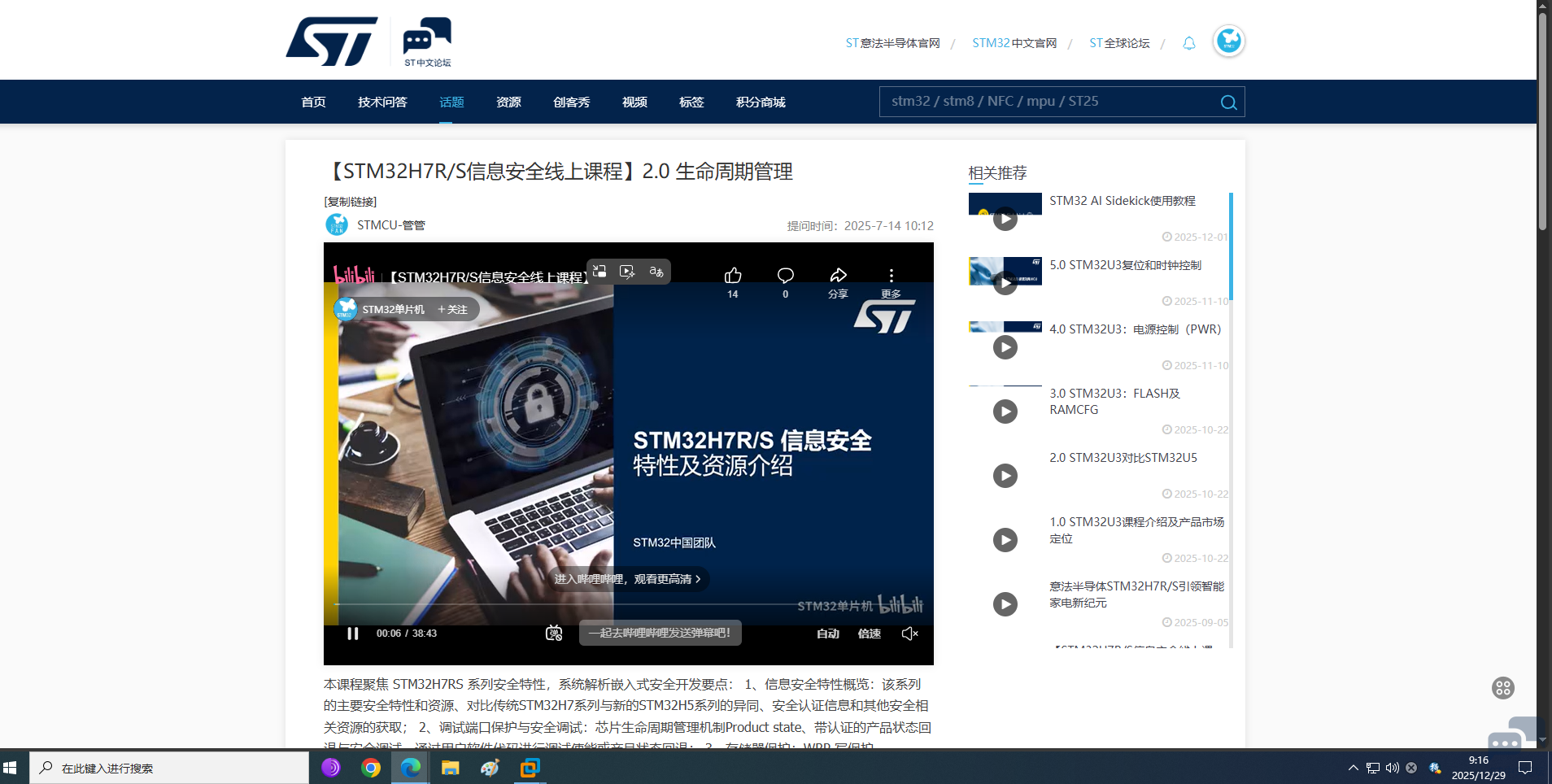Click the Windows search box
Screen dimensions: 1552x784
click(169, 768)
